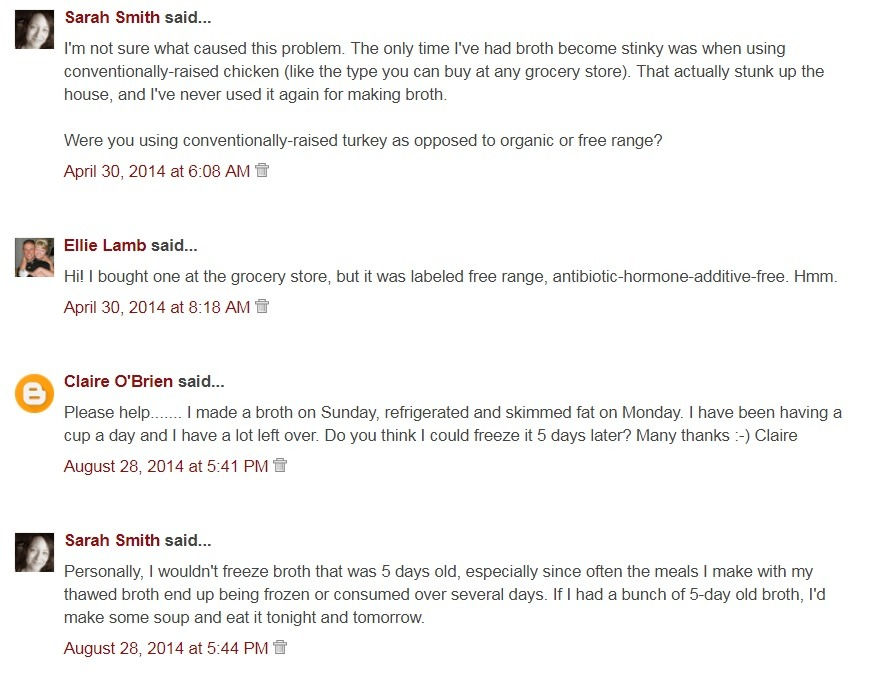Visit Claire O'Brien's profile name link
Screen dimensions: 878x676
(x=118, y=381)
